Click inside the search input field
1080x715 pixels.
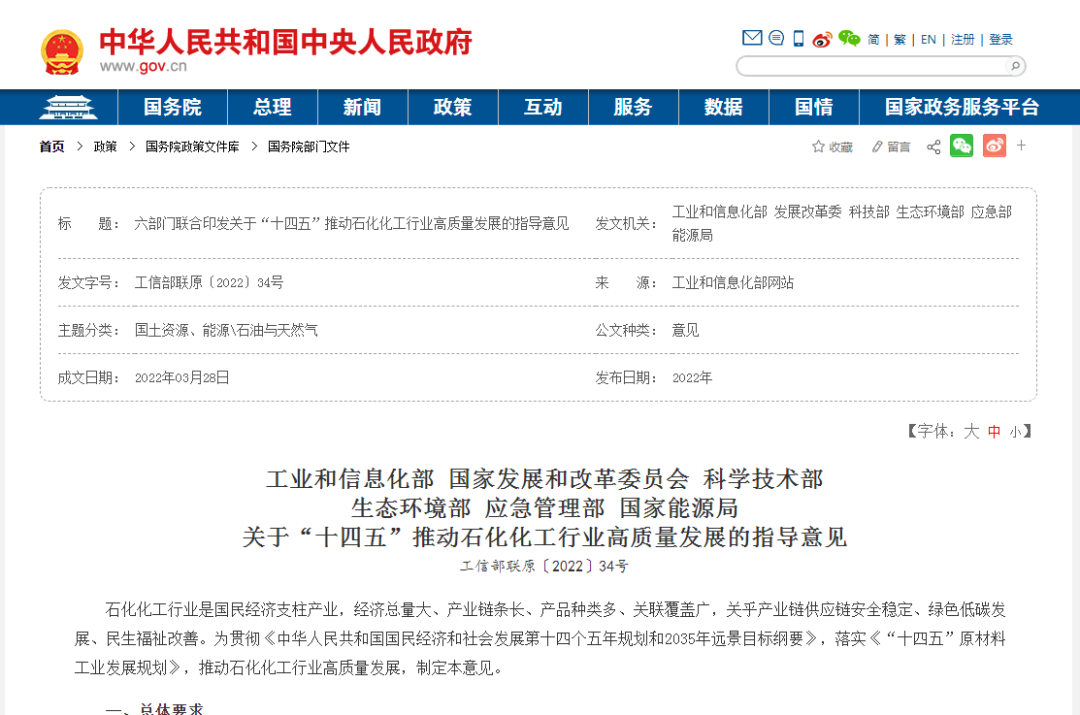point(870,65)
